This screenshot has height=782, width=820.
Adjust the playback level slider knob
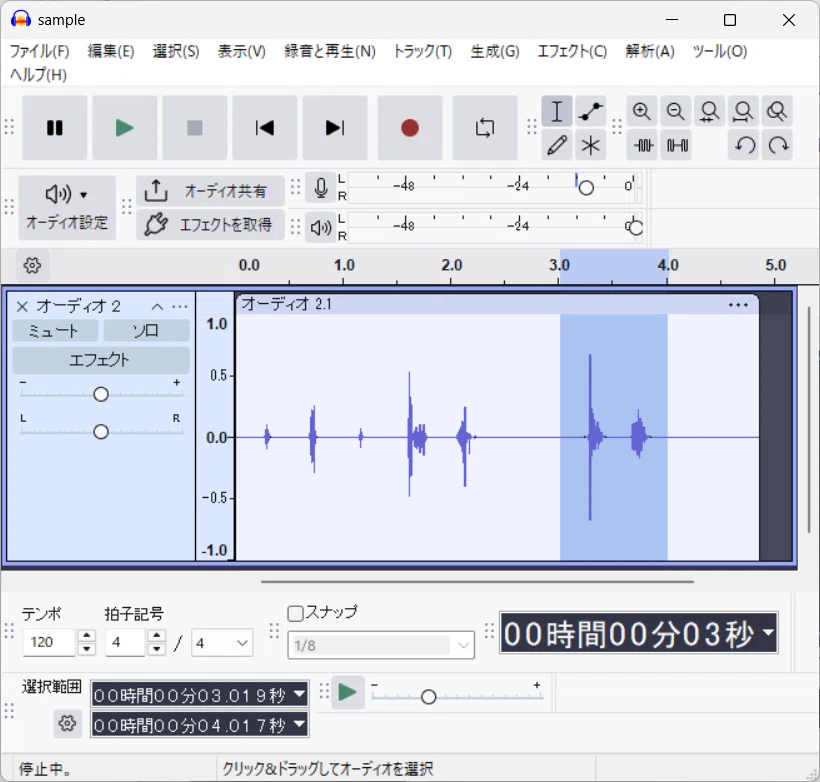pyautogui.click(x=635, y=227)
